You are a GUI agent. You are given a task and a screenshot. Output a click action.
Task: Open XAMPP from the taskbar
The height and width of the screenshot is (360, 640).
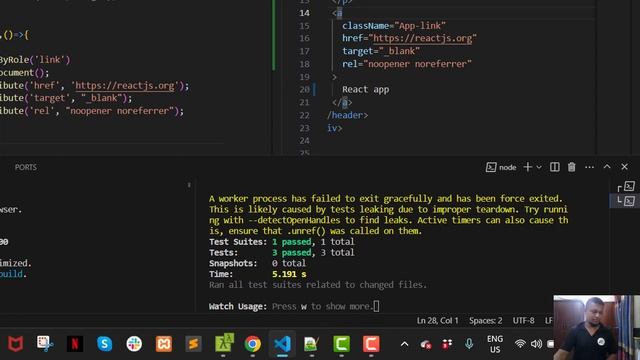(x=164, y=344)
